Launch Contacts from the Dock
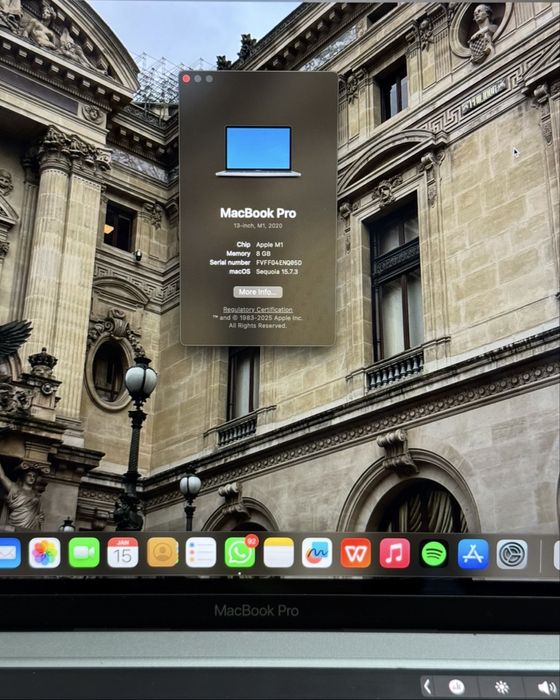 (162, 553)
